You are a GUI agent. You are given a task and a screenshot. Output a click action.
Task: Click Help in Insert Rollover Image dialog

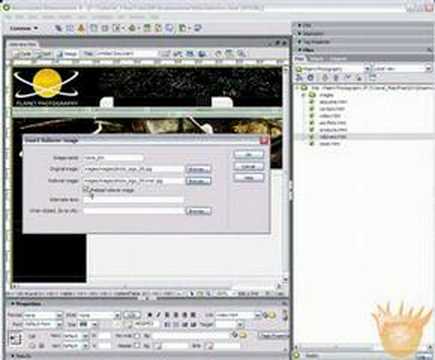[x=249, y=178]
